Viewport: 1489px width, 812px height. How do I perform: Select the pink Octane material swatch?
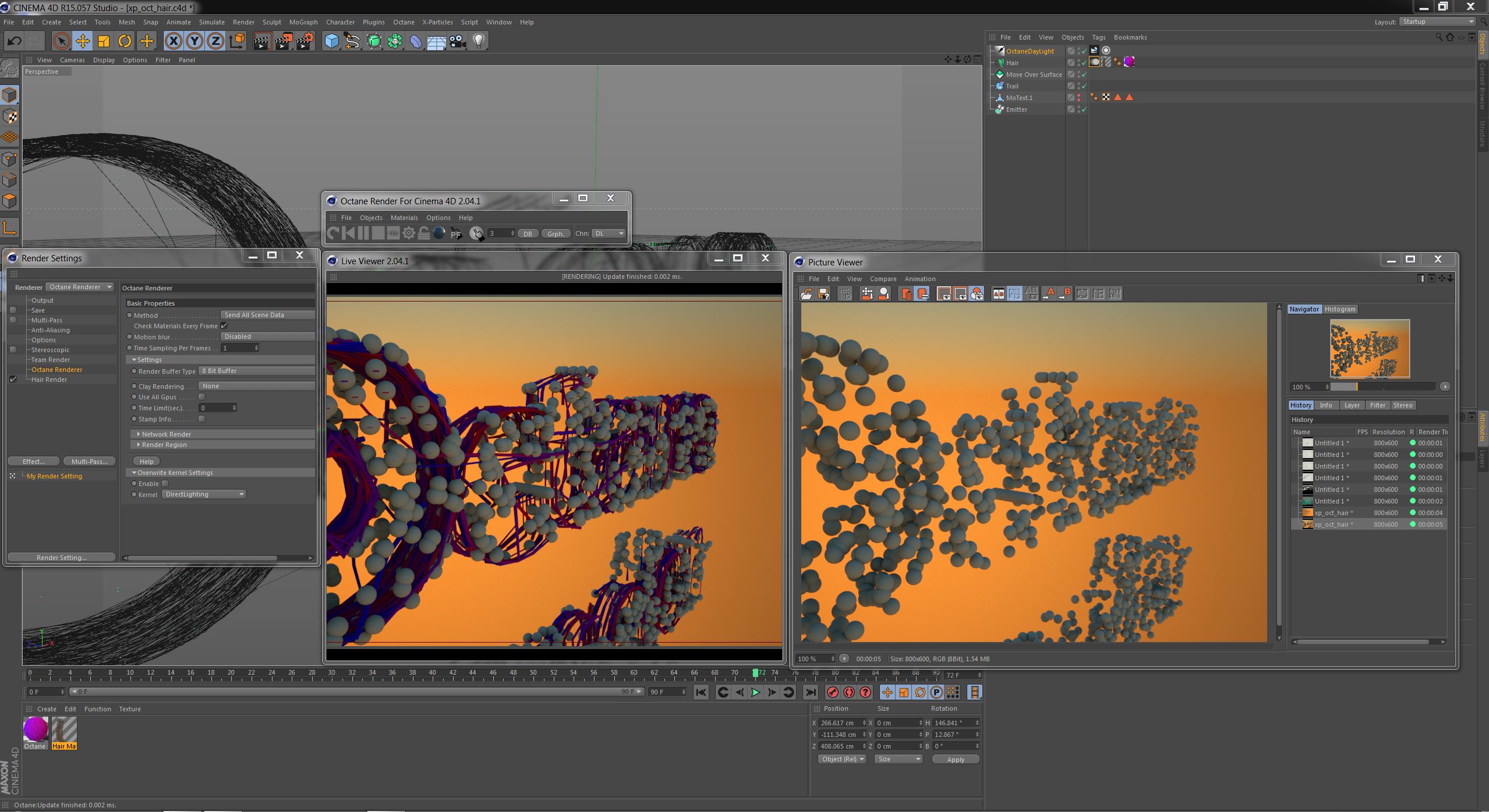(x=36, y=729)
